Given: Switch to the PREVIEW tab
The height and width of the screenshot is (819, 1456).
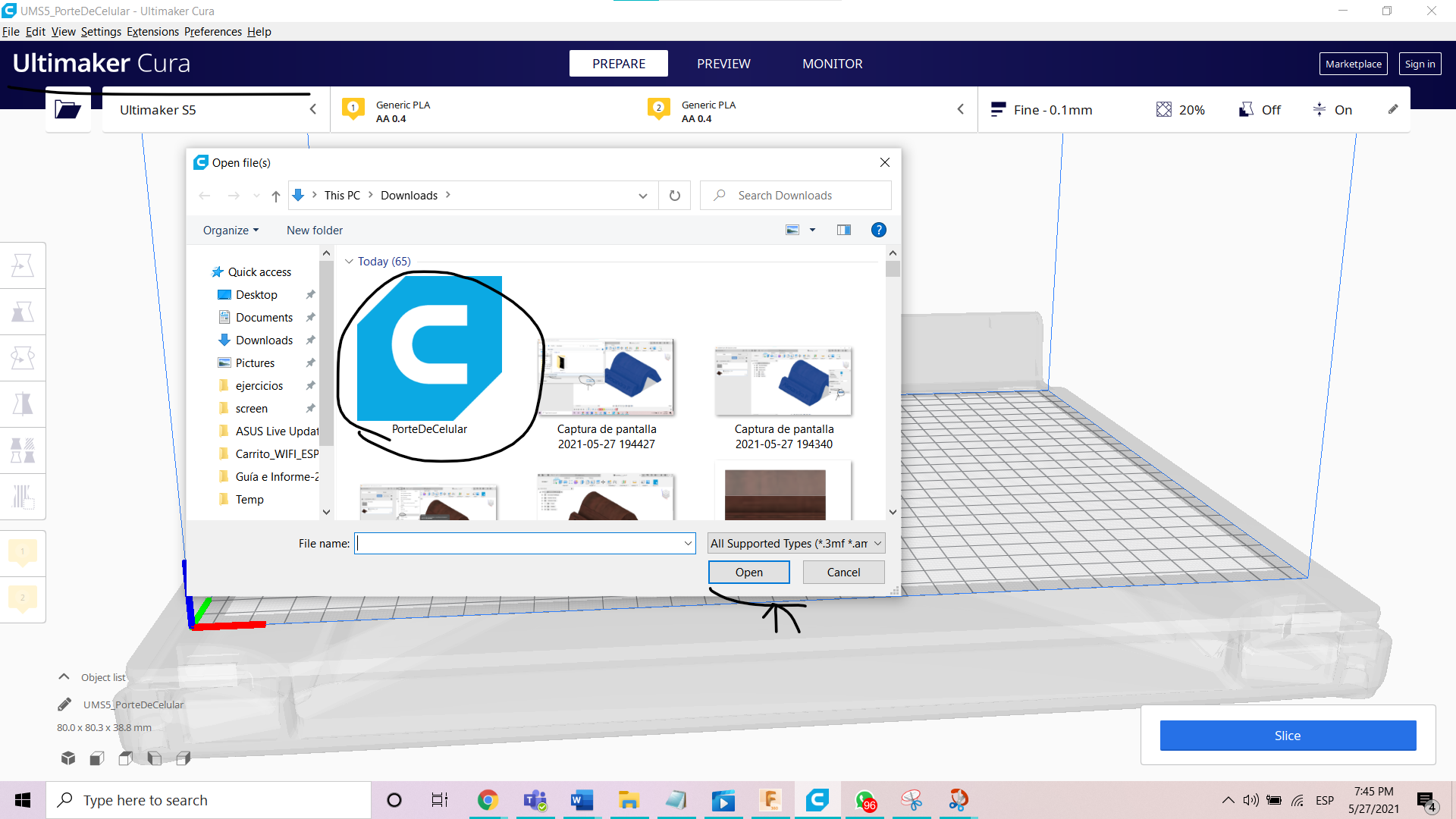Looking at the screenshot, I should pyautogui.click(x=723, y=64).
